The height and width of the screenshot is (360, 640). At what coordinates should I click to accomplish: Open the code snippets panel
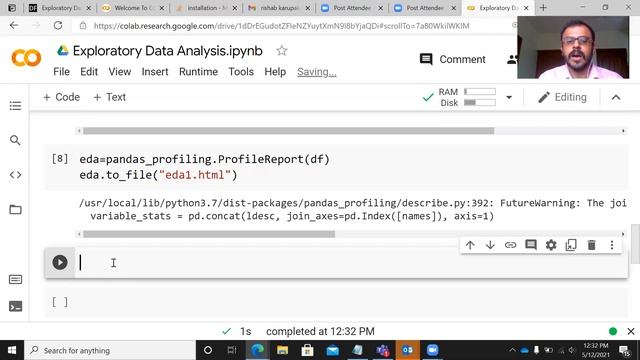tap(15, 175)
